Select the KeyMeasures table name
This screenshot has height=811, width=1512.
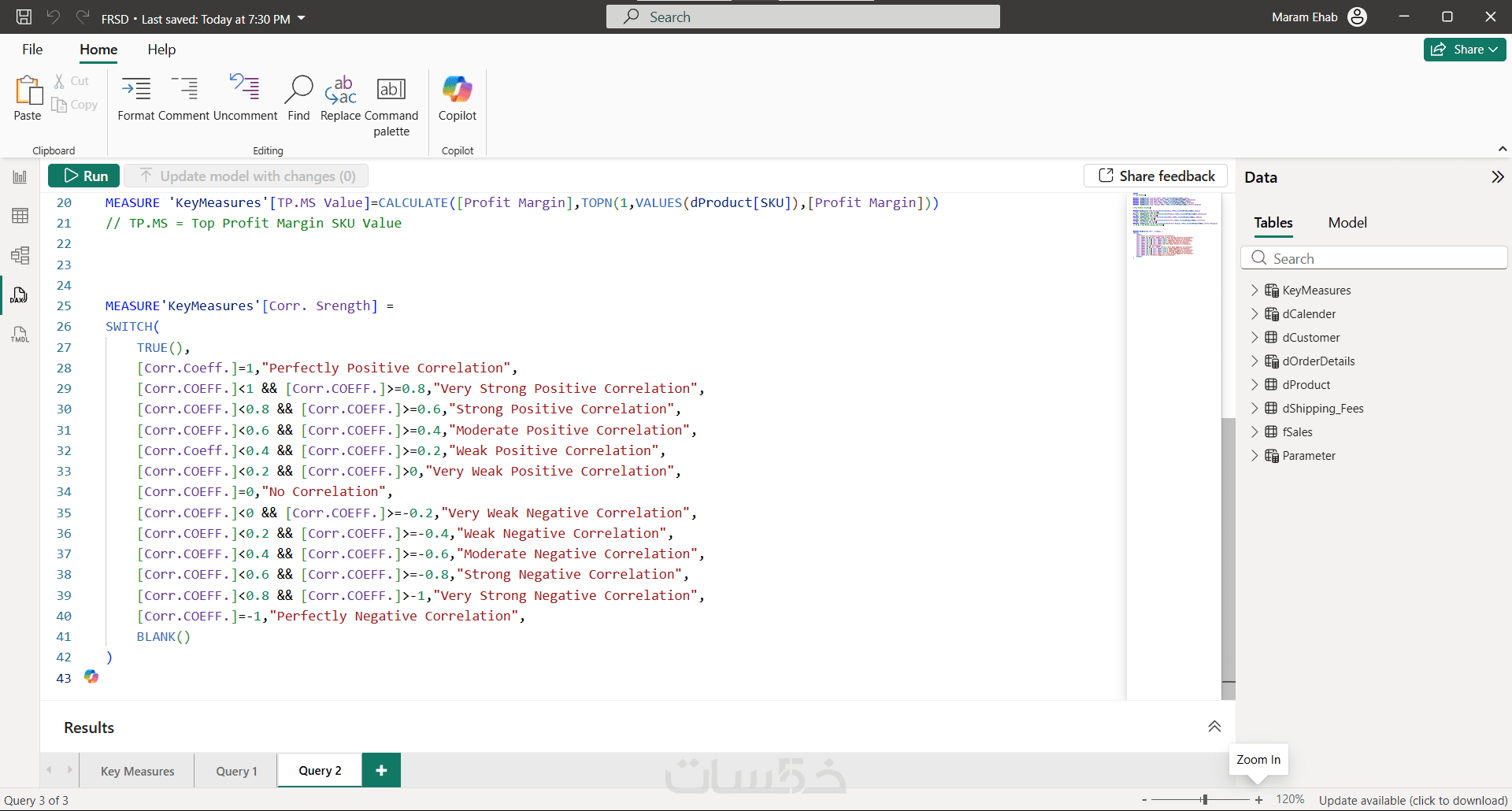[x=1316, y=291]
